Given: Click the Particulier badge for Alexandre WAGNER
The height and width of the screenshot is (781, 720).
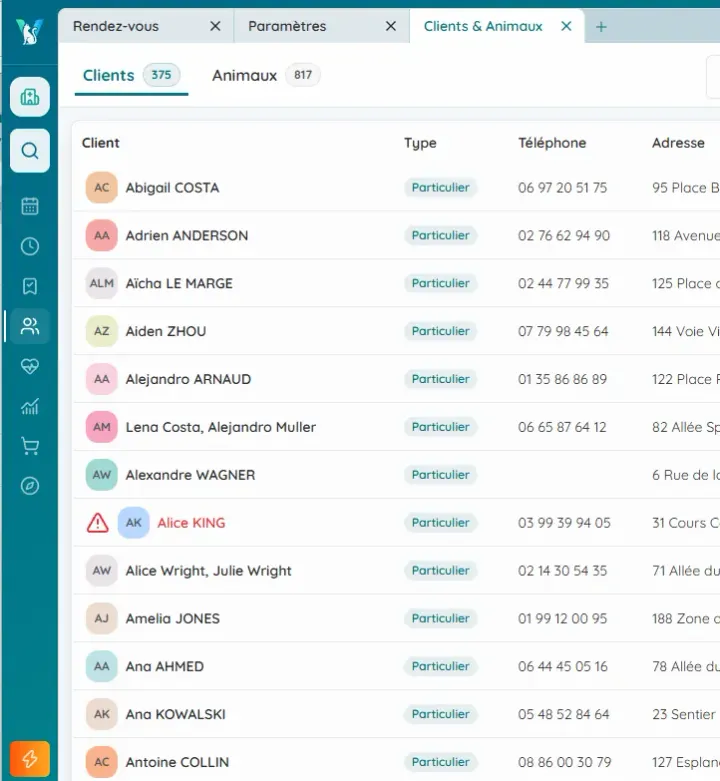Looking at the screenshot, I should 440,475.
